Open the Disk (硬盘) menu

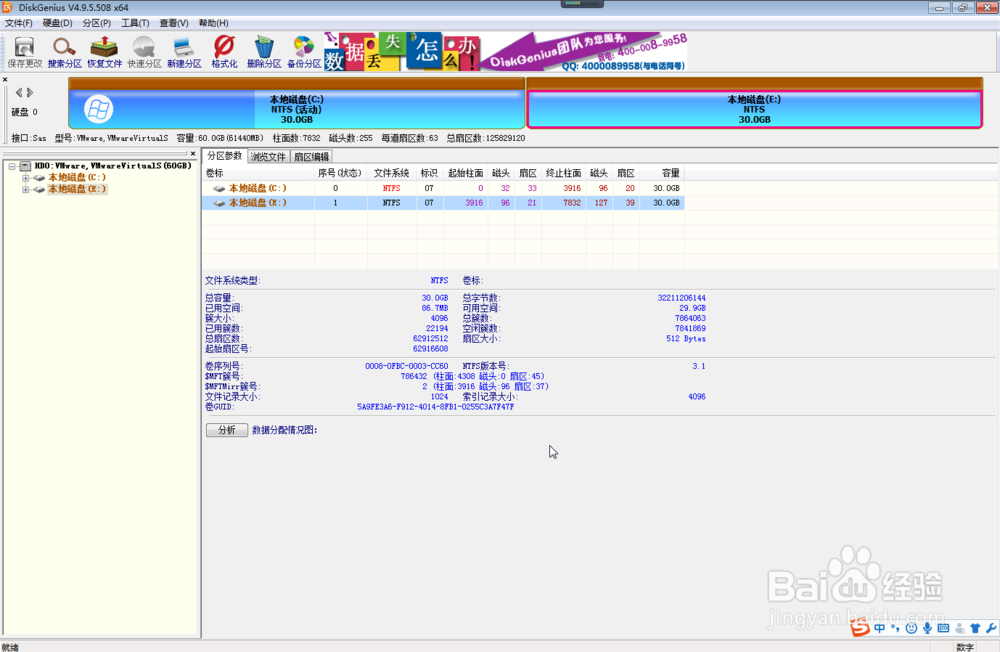57,23
